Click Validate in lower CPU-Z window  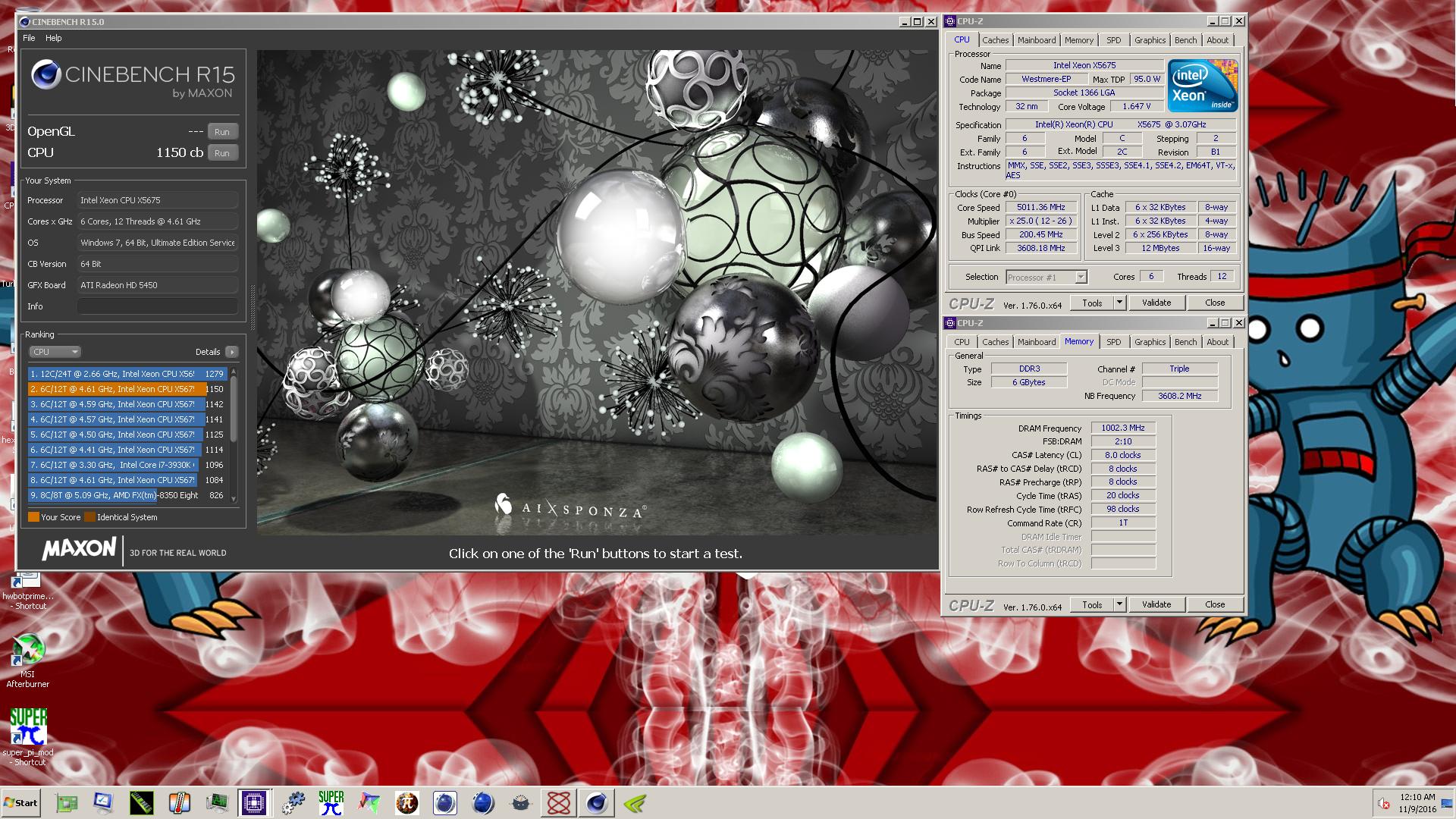tap(1156, 604)
